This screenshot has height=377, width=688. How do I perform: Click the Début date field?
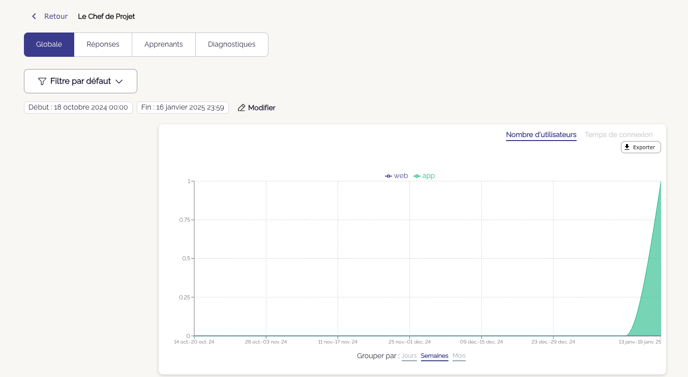[78, 107]
